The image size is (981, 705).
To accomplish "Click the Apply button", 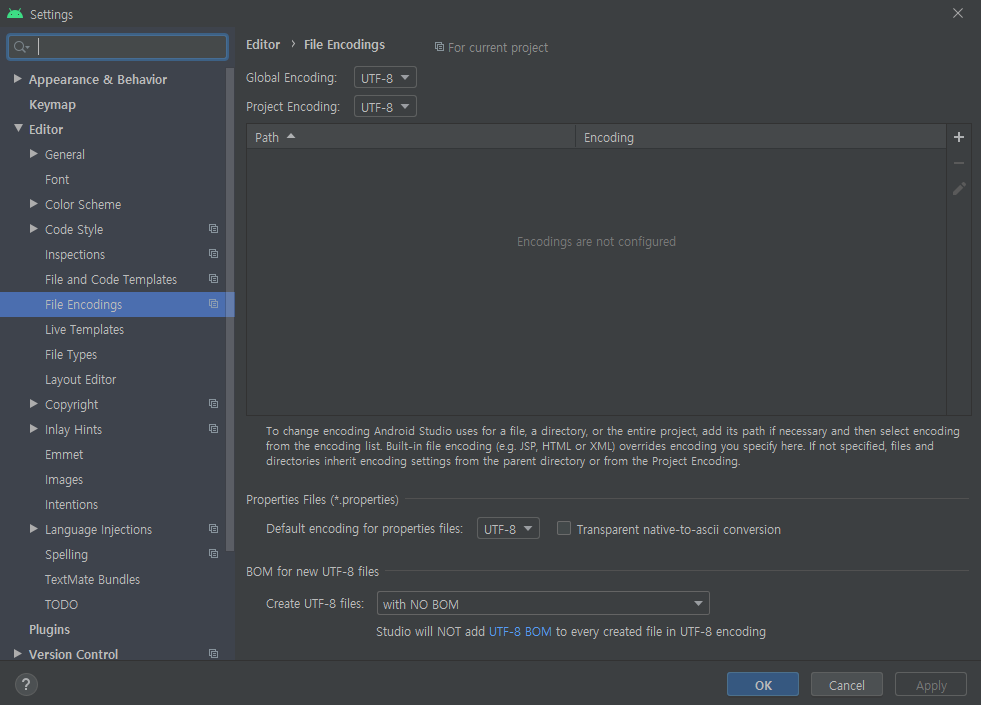I will pos(931,684).
